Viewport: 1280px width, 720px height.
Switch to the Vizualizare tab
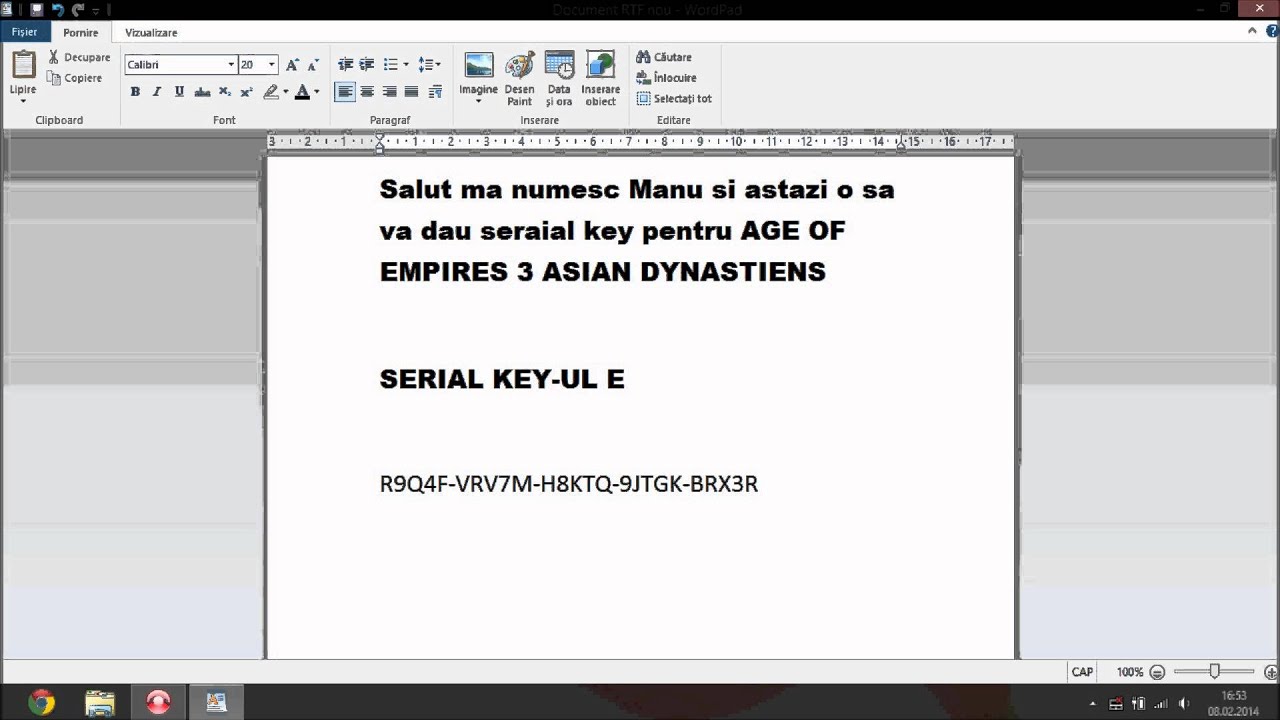coord(151,32)
